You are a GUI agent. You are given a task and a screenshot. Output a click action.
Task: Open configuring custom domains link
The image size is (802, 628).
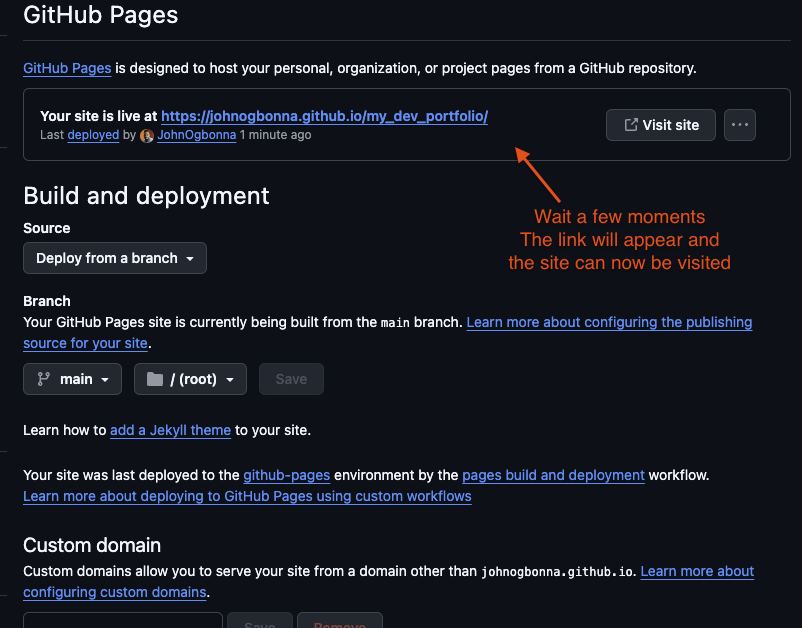pos(115,592)
